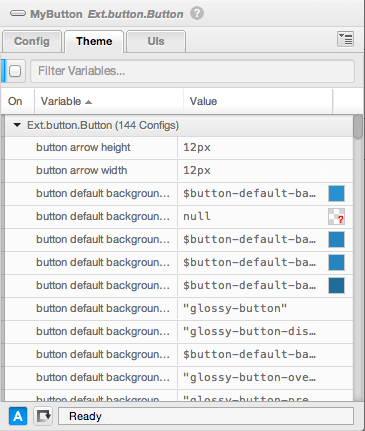Select the Theme tab
365x431 pixels.
(x=94, y=41)
